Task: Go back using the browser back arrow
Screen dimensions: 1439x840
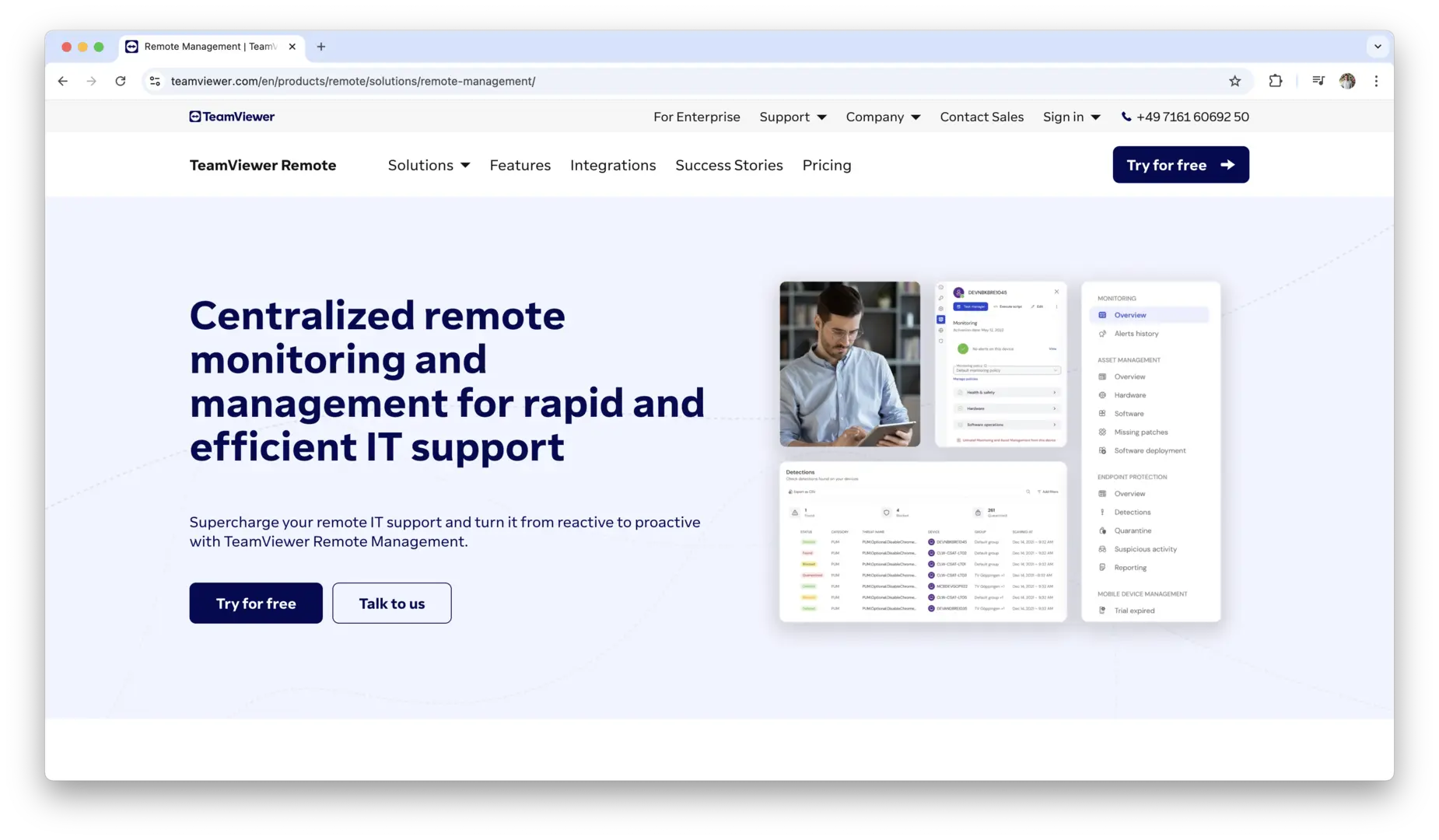Action: 63,81
